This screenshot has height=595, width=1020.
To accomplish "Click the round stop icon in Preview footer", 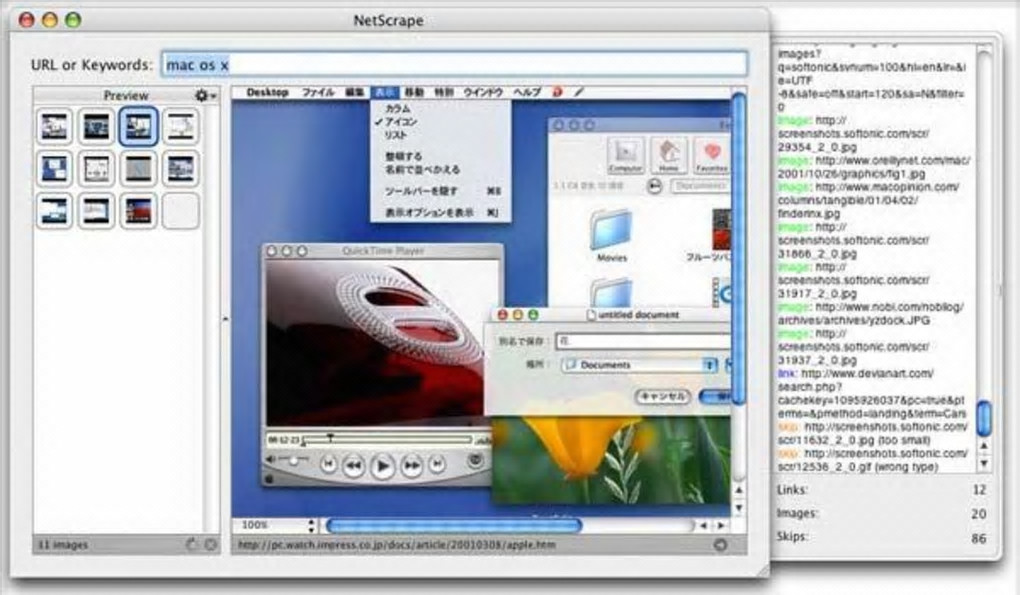I will (x=210, y=545).
